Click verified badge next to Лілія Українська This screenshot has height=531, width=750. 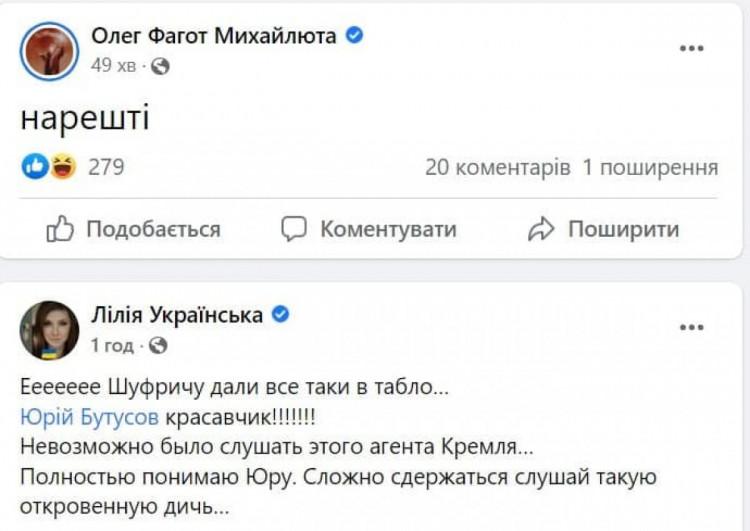pos(281,315)
